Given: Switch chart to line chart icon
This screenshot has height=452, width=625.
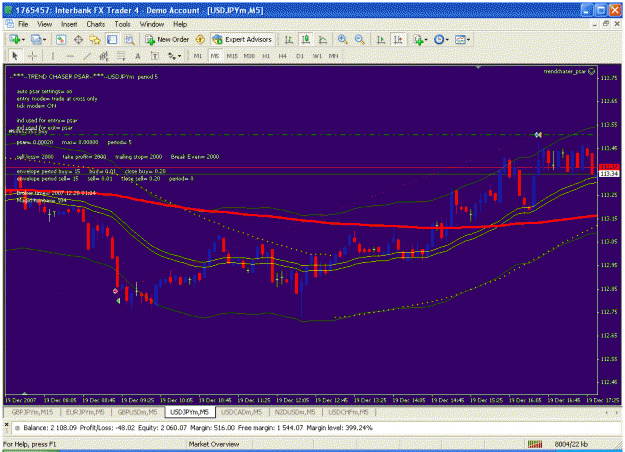Looking at the screenshot, I should pyautogui.click(x=323, y=39).
